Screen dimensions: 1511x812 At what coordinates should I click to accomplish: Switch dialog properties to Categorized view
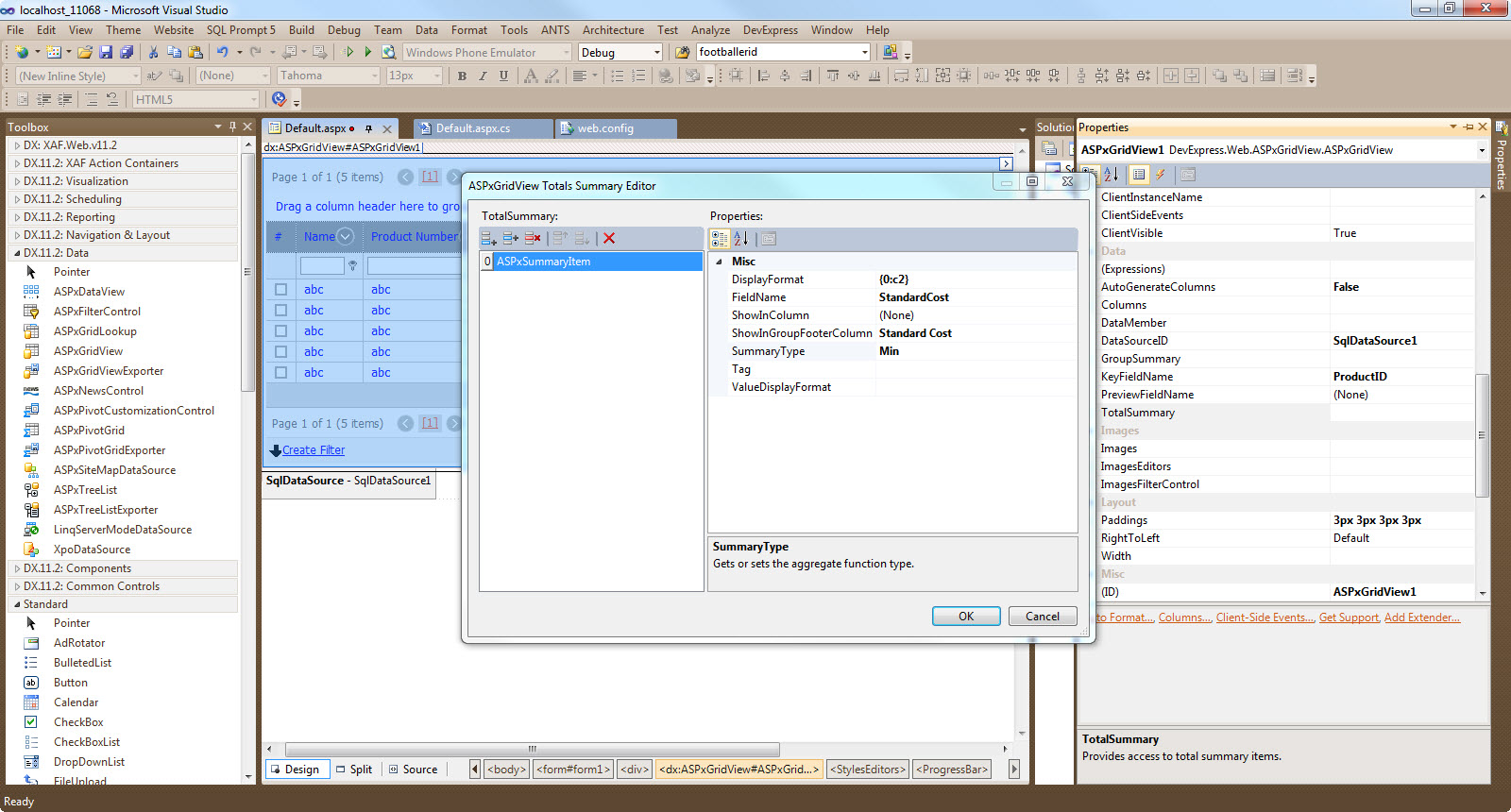720,239
